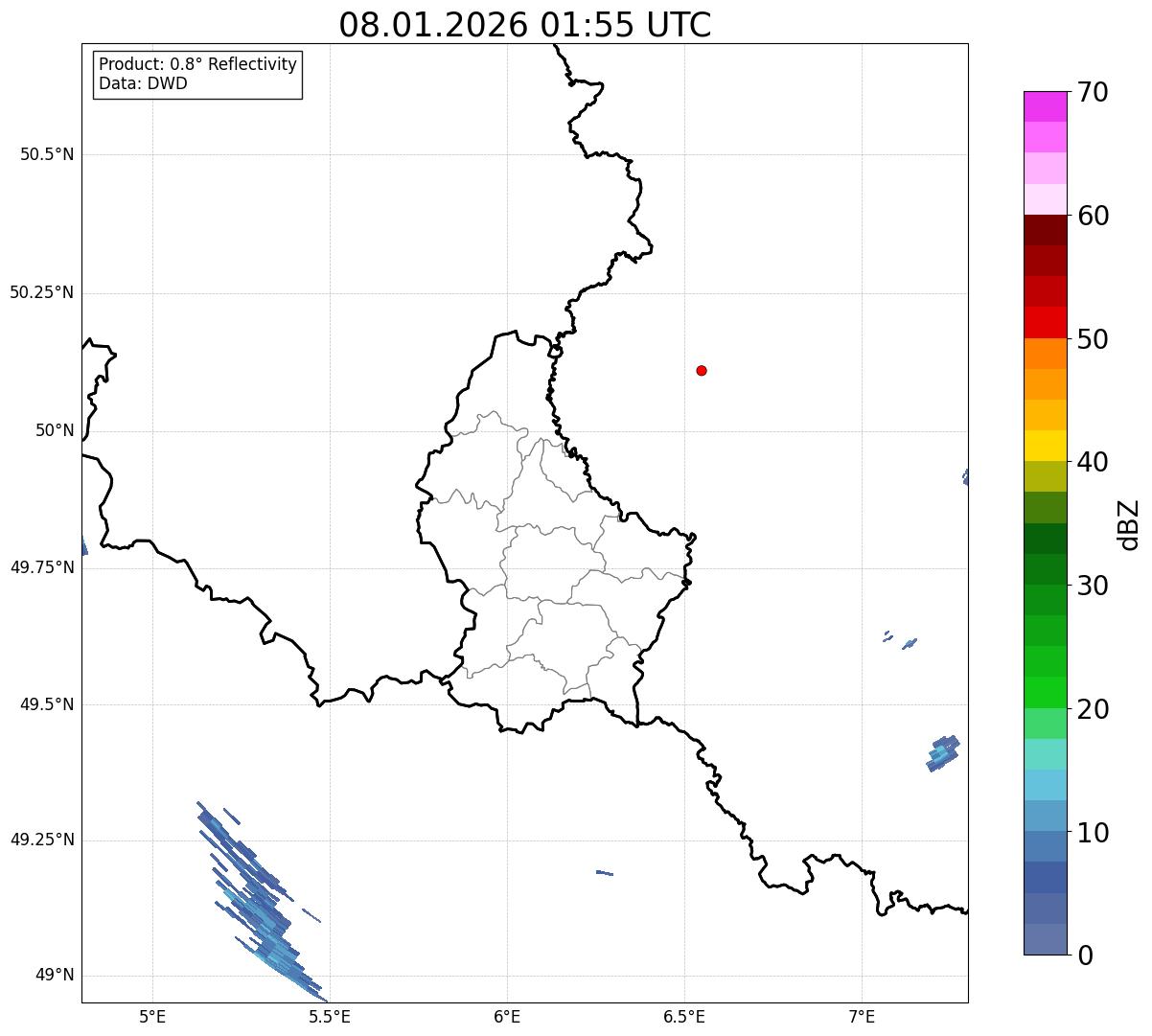1152x1036 pixels.
Task: Click the red station marker dot
Action: click(702, 370)
